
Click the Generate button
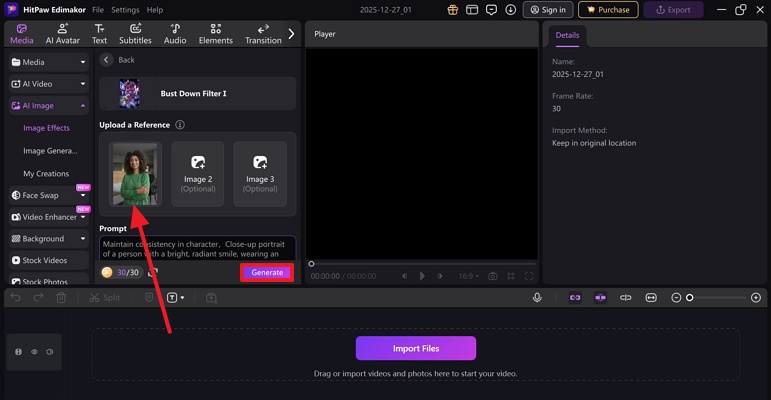pyautogui.click(x=267, y=272)
